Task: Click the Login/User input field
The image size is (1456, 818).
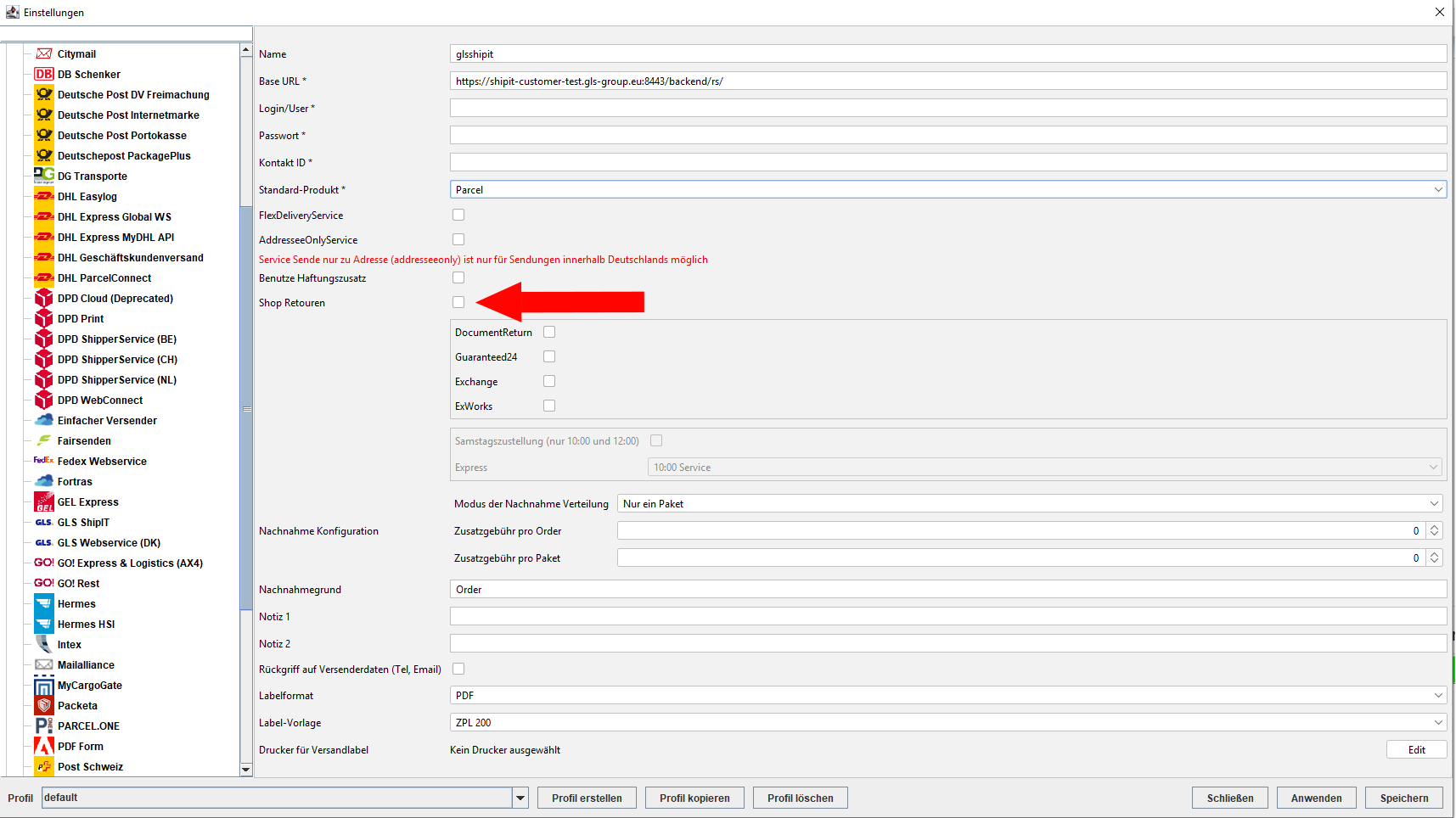Action: 948,108
